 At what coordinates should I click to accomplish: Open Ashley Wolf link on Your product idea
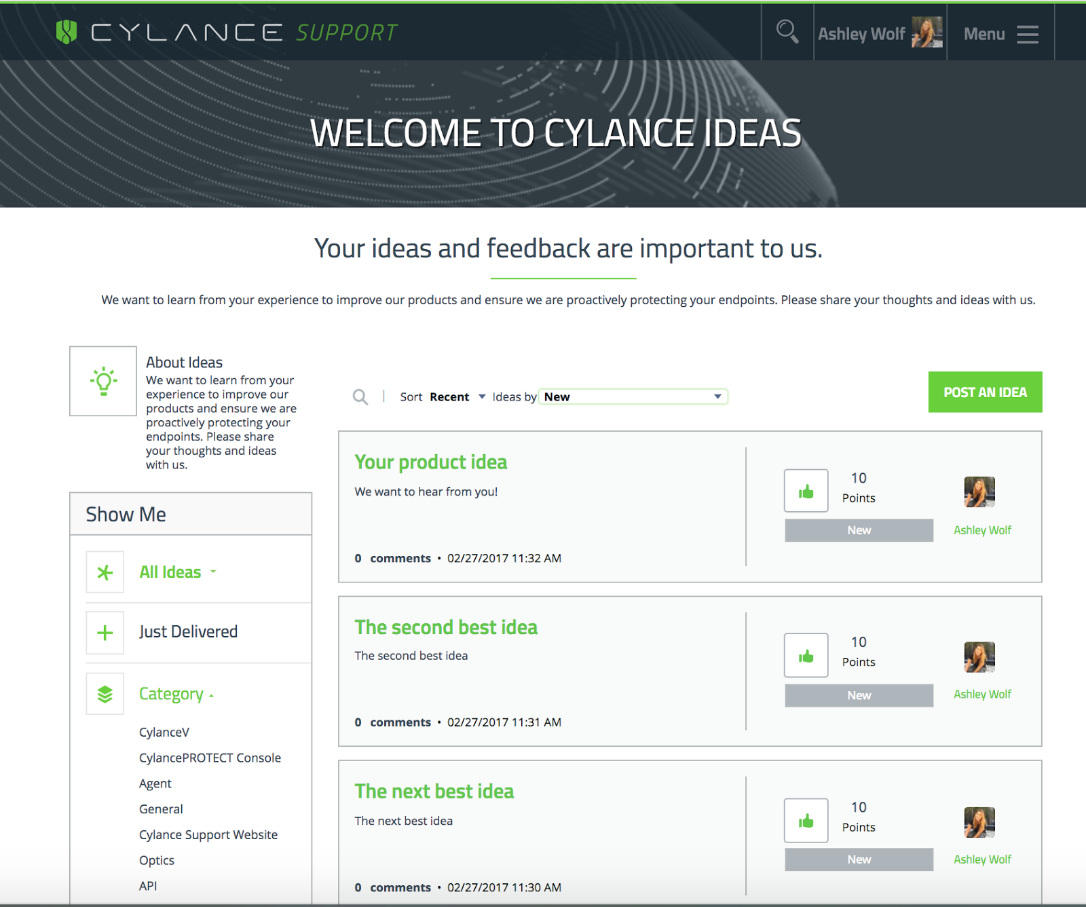[x=982, y=530]
